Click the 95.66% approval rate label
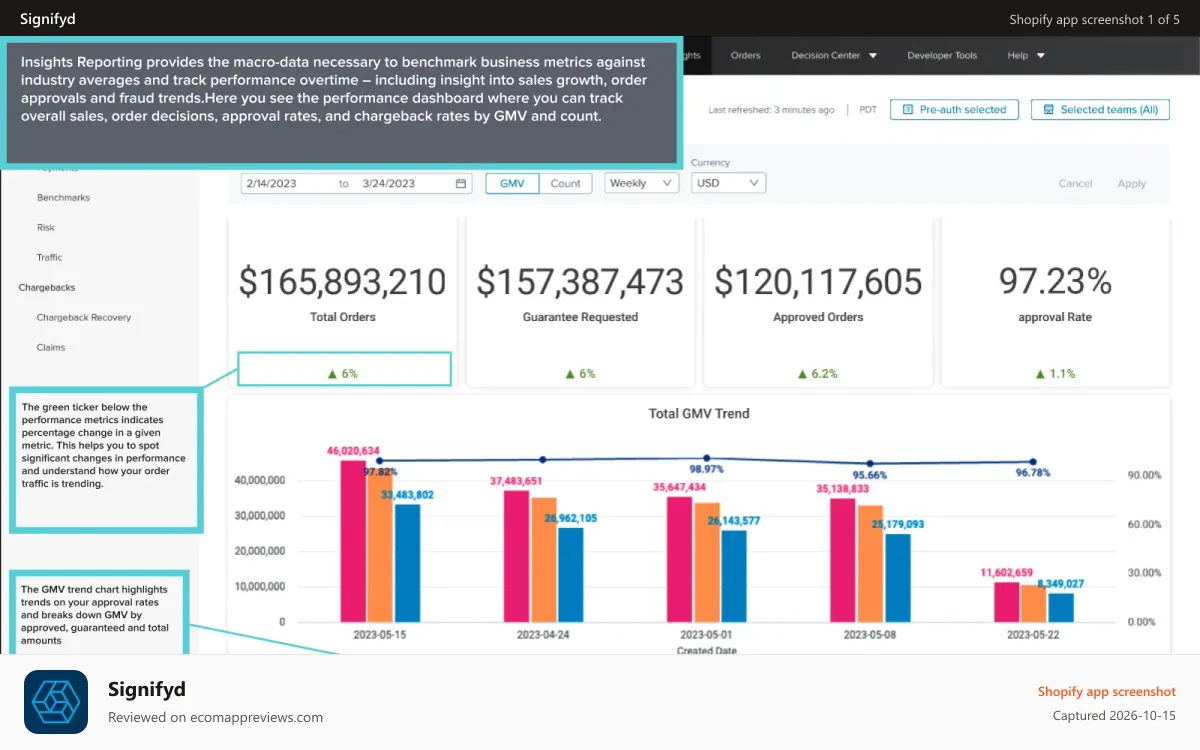The image size is (1200, 750). coord(870,475)
